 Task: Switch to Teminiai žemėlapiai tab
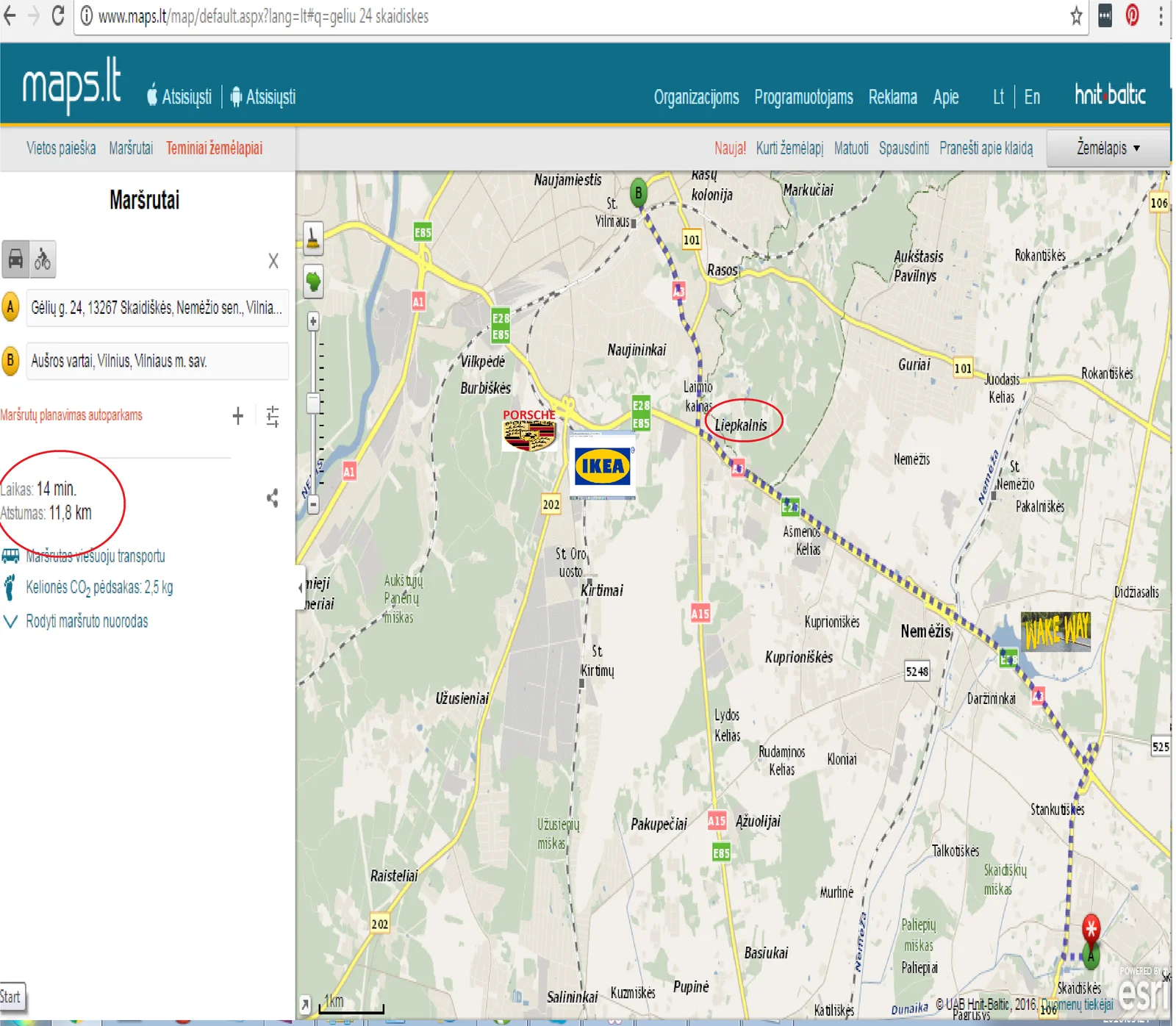tap(214, 148)
